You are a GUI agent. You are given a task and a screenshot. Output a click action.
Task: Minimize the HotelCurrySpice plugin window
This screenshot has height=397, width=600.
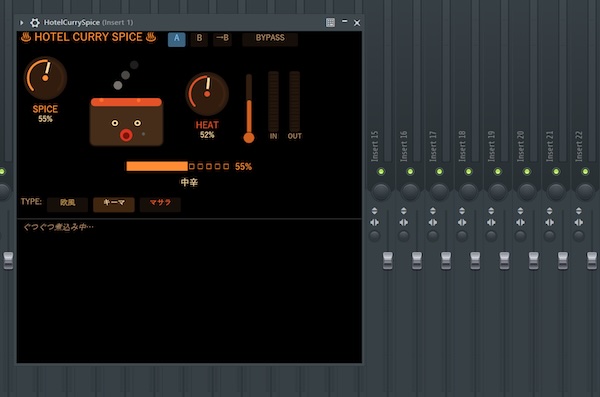pos(344,21)
